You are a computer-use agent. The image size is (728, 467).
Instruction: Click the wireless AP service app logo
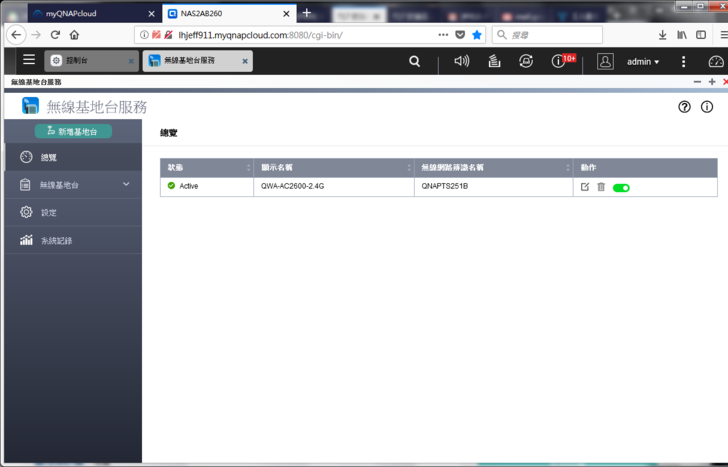click(30, 106)
